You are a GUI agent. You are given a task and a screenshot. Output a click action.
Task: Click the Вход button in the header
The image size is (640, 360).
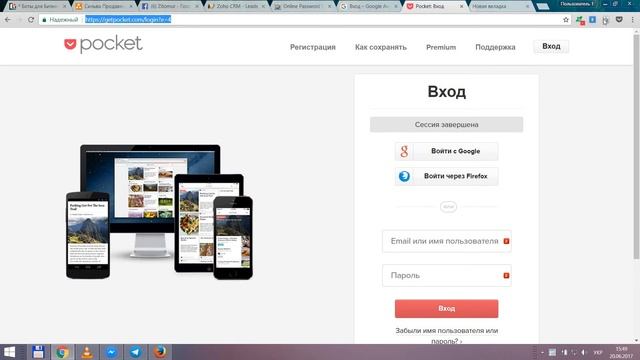tap(551, 47)
